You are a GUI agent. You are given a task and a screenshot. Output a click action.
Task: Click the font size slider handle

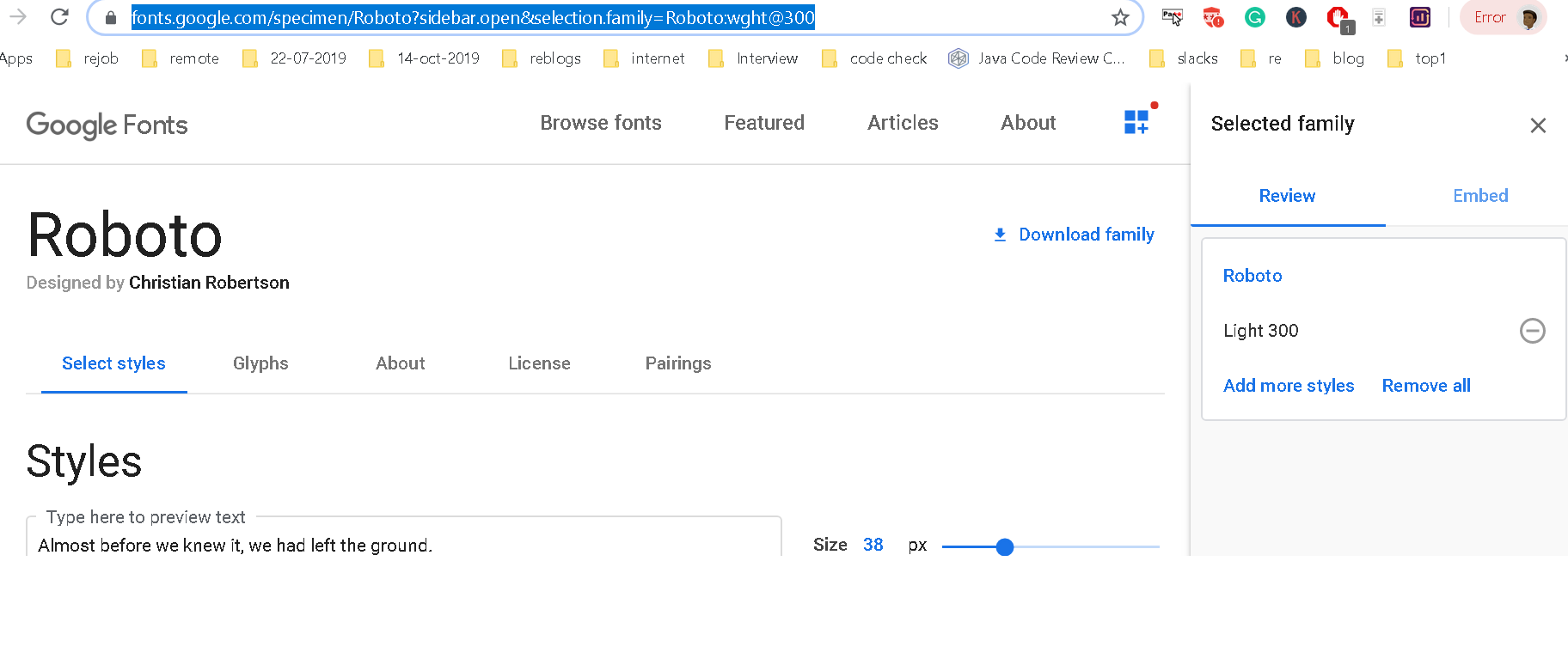[x=1004, y=546]
